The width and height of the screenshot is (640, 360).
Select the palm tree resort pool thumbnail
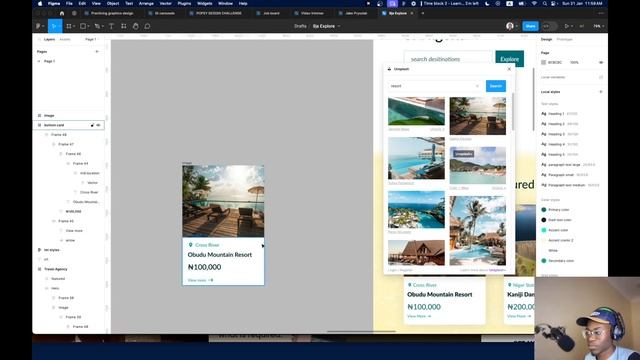478,231
